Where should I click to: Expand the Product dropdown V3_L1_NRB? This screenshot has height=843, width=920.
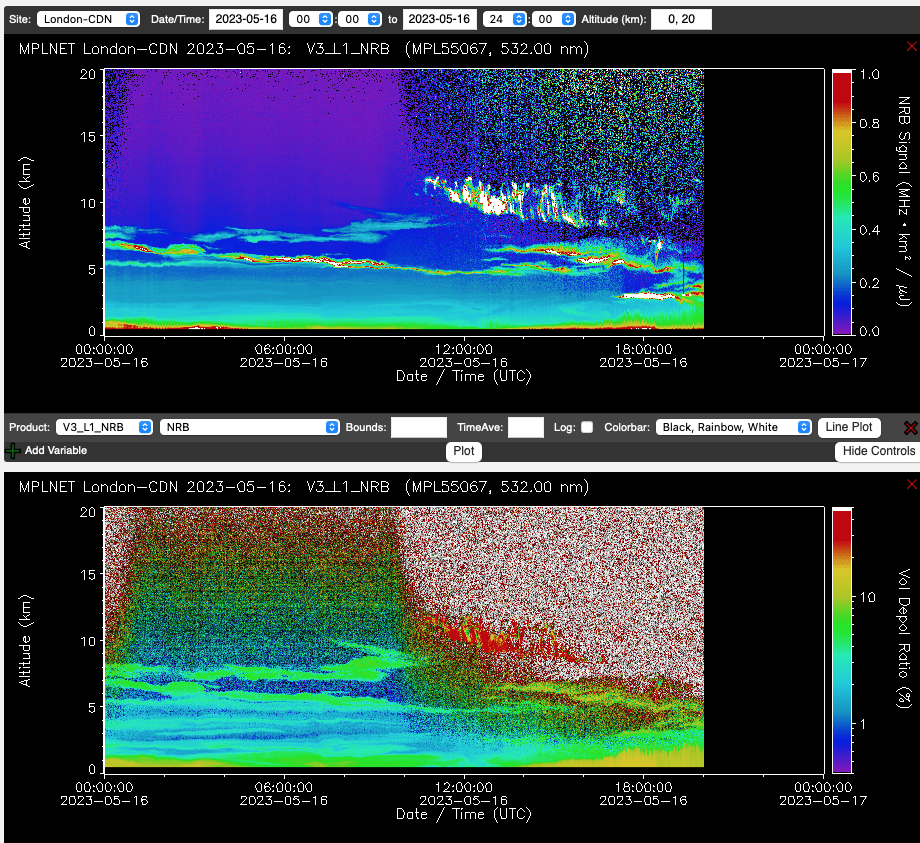(x=104, y=427)
